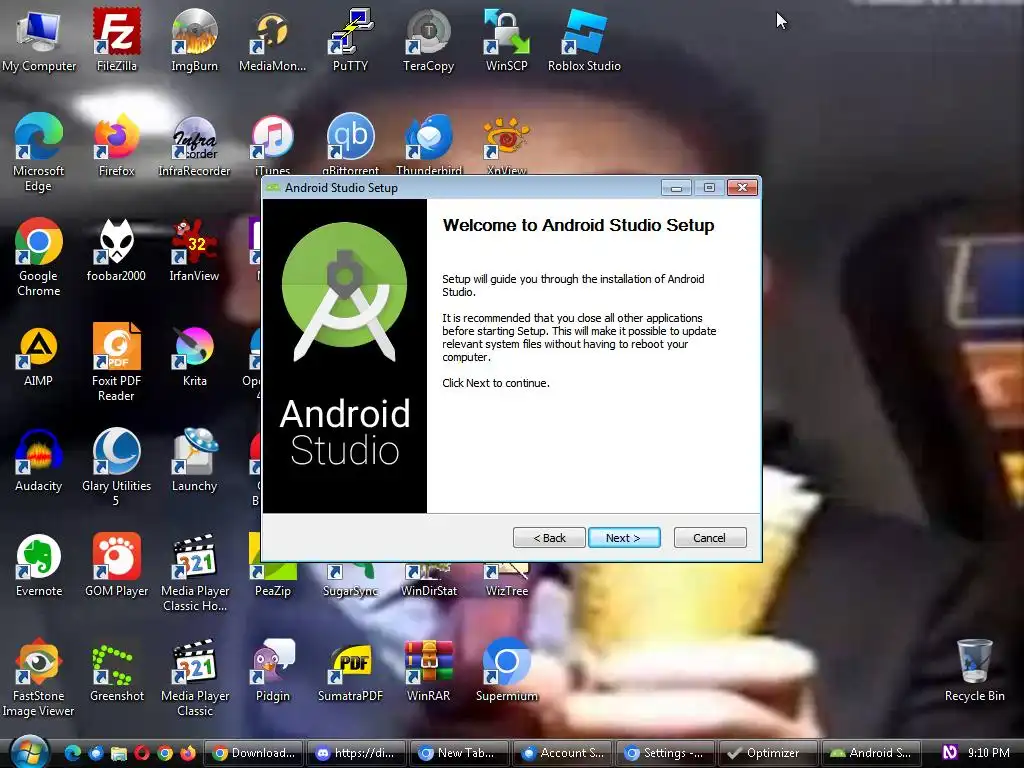Select the My Computer desktop icon
The height and width of the screenshot is (768, 1024).
click(x=39, y=41)
